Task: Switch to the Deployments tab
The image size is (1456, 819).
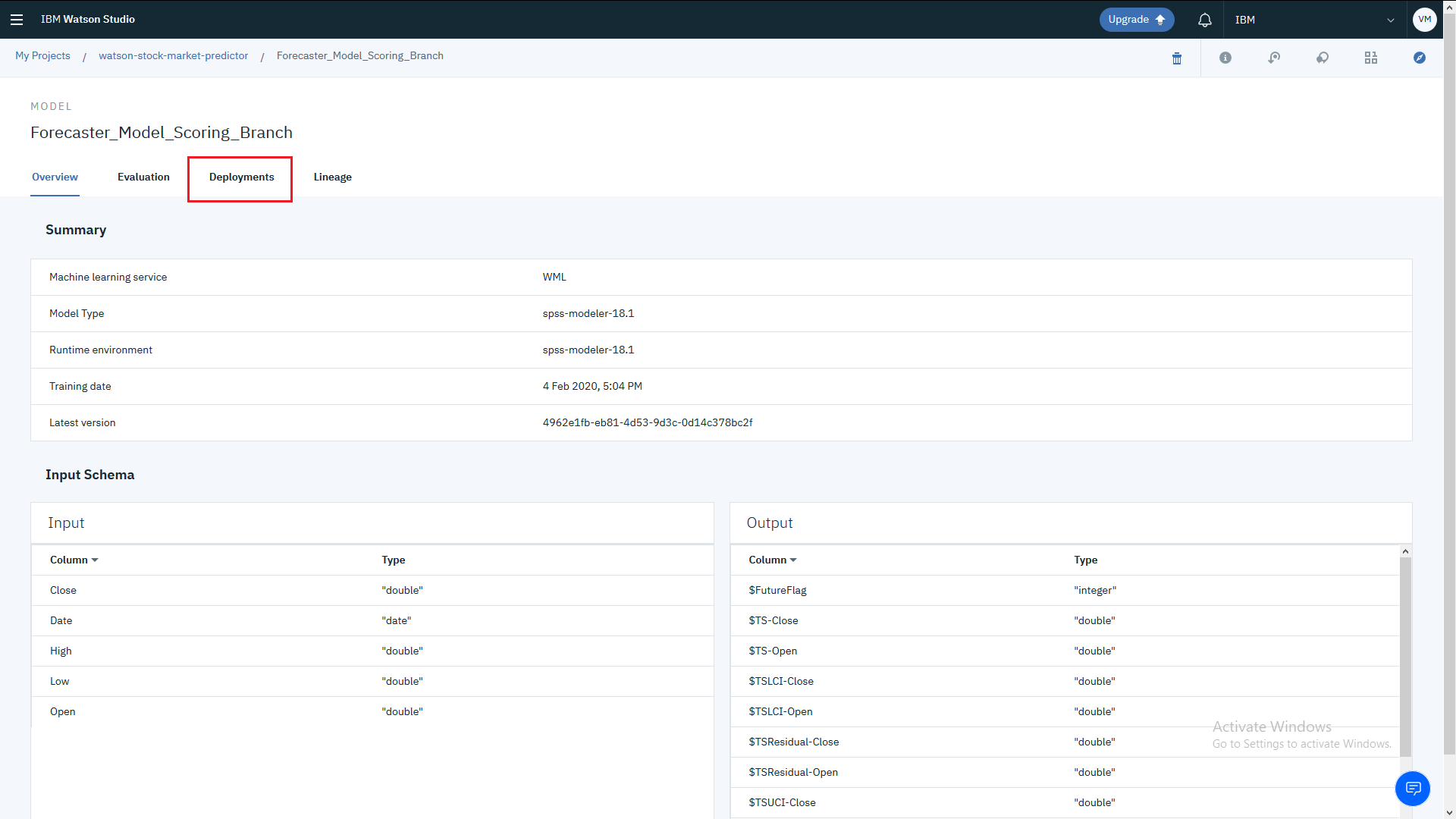Action: pos(241,177)
